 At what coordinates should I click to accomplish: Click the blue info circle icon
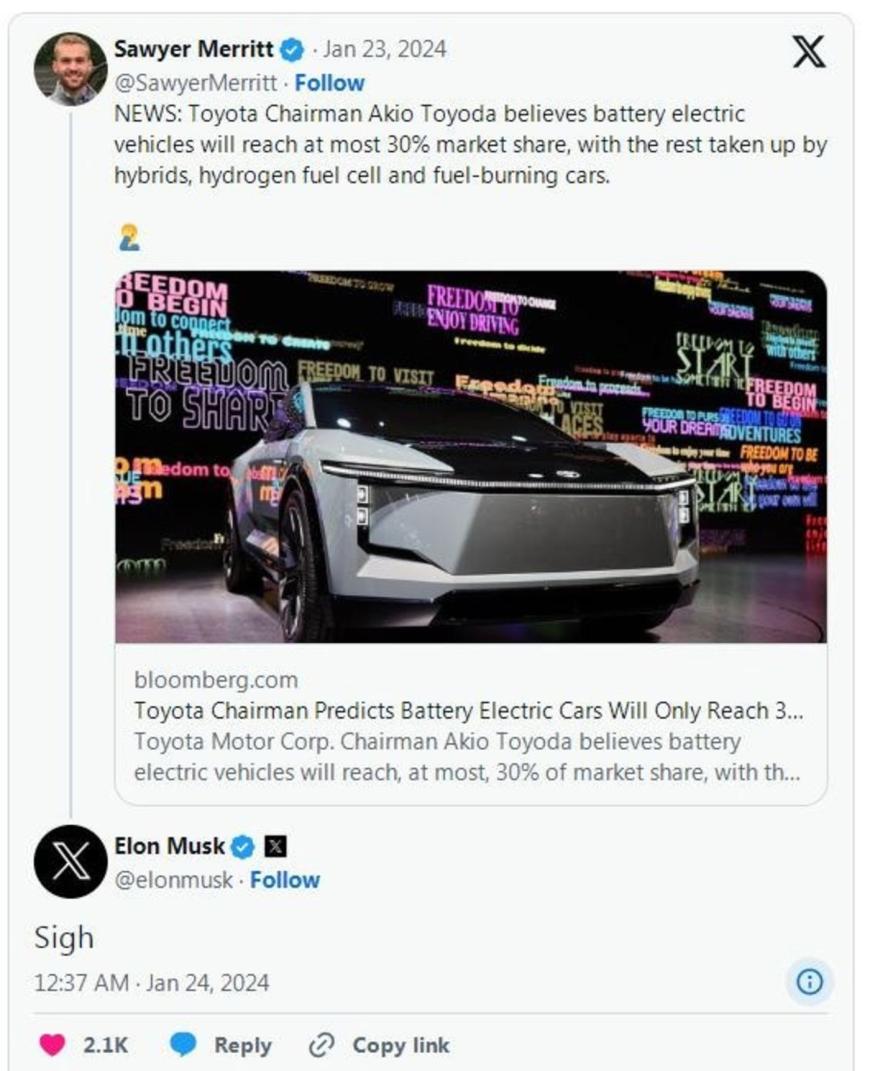point(809,982)
